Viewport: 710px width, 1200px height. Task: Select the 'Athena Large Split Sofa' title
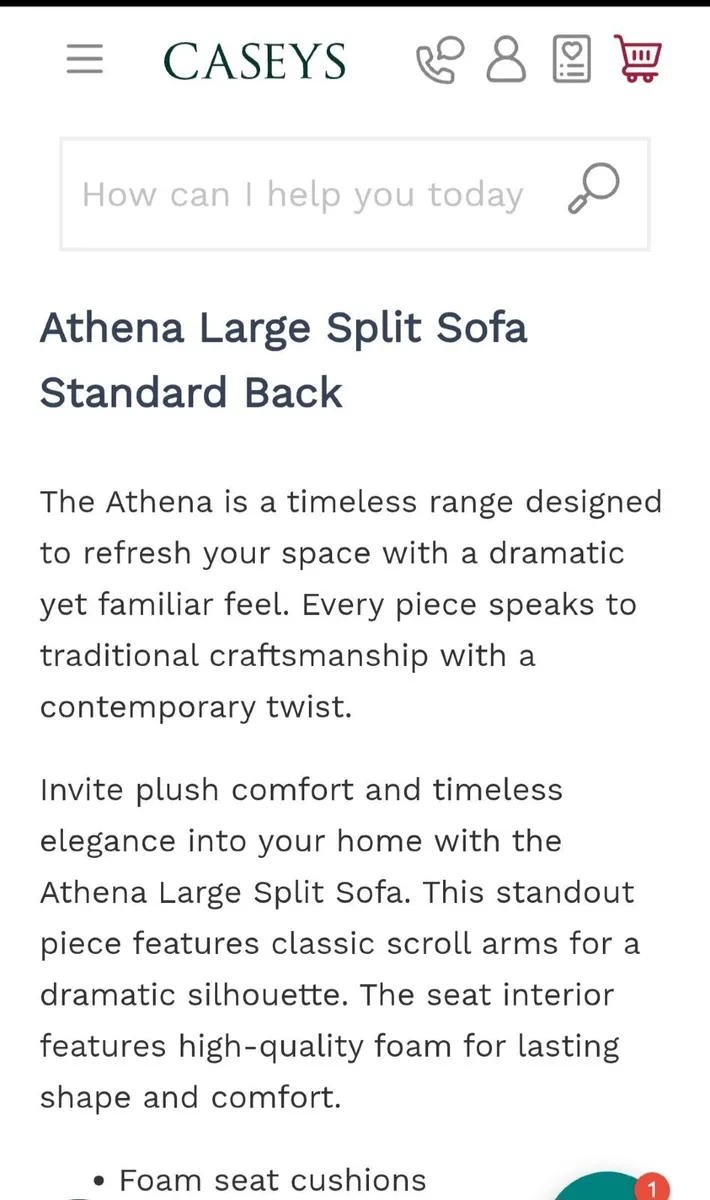coord(283,328)
